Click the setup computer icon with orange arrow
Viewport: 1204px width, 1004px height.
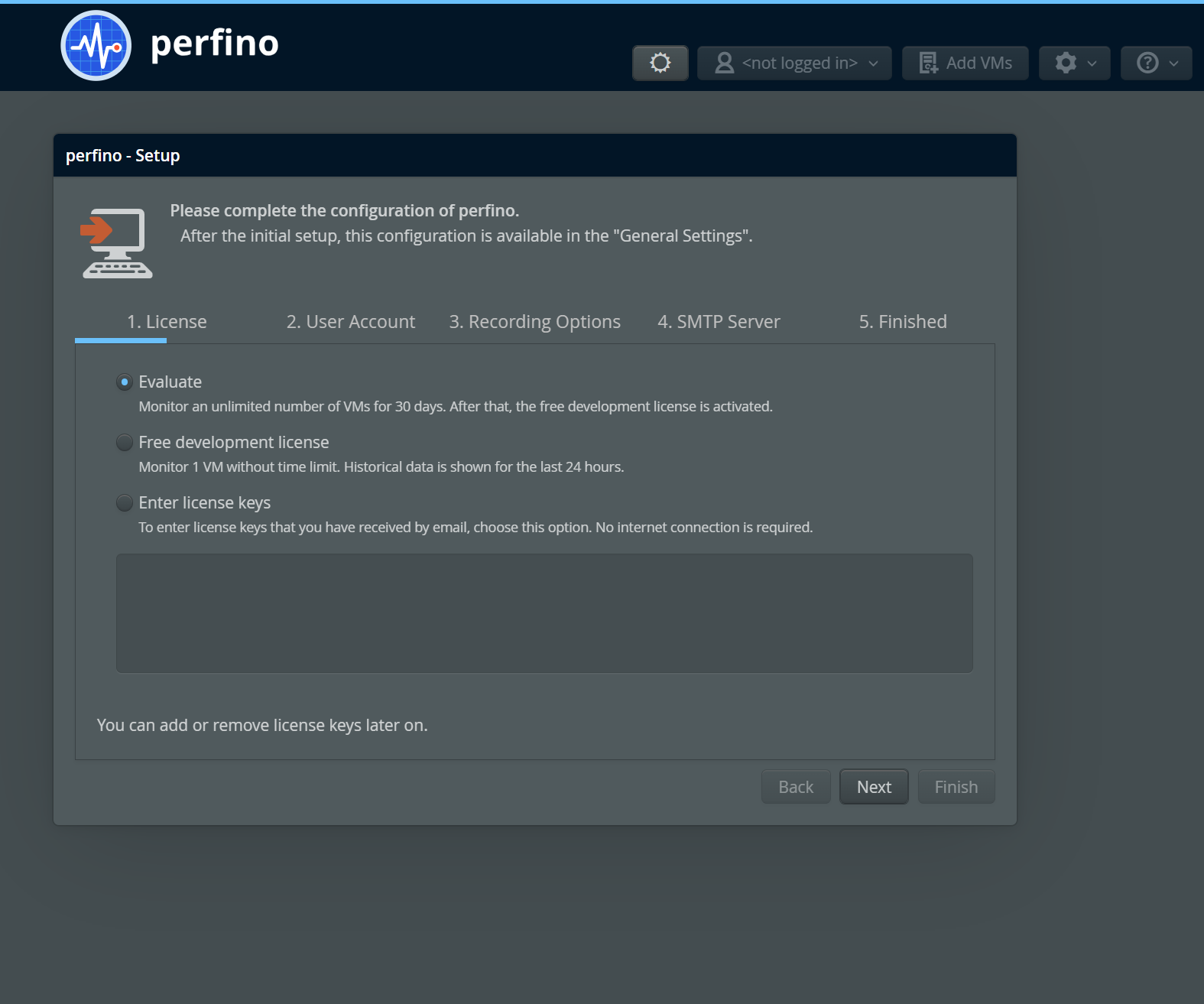pos(117,243)
